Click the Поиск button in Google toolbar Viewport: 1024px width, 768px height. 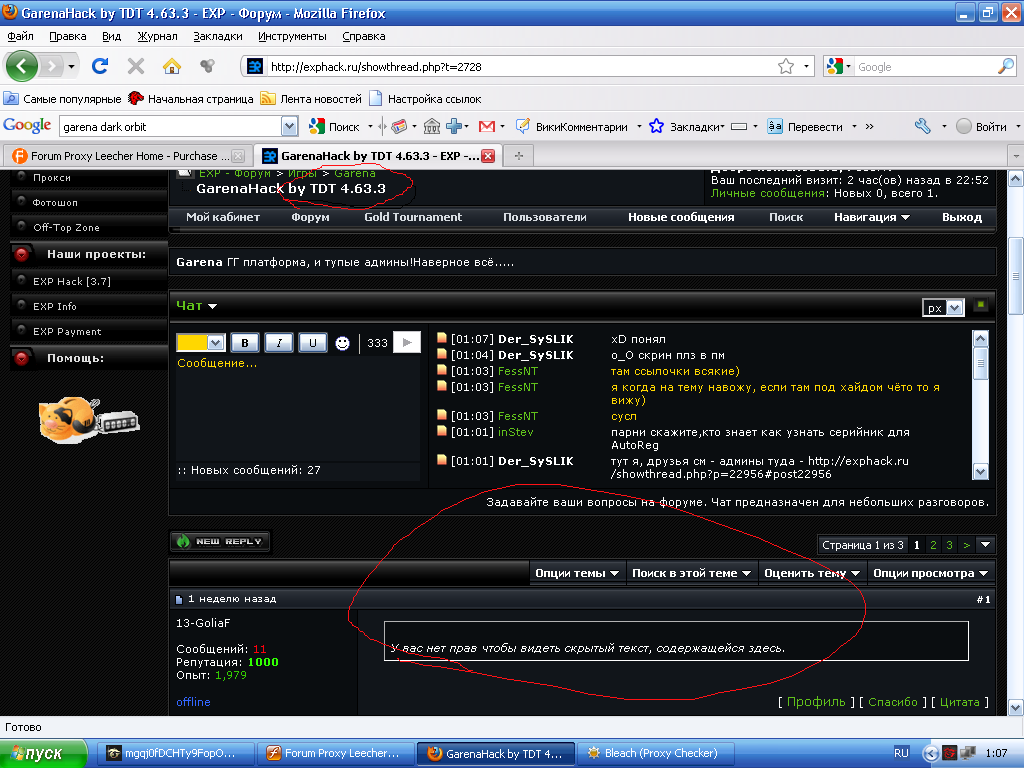[334, 127]
